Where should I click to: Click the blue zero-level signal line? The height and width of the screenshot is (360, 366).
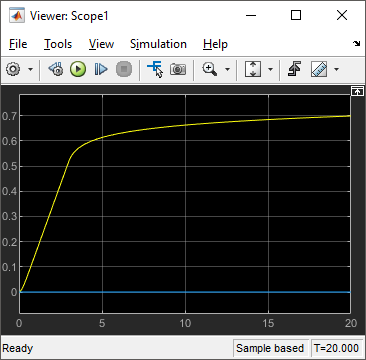185,292
